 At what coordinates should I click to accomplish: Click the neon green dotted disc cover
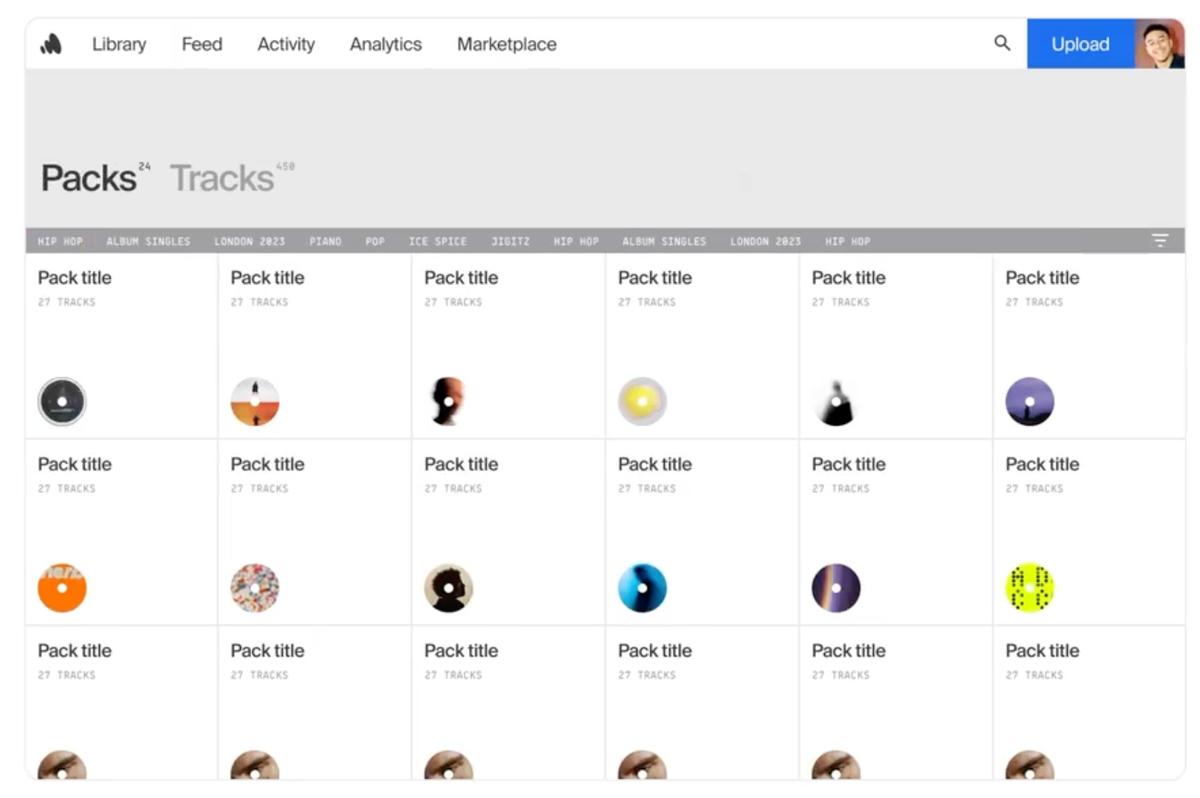click(x=1030, y=588)
